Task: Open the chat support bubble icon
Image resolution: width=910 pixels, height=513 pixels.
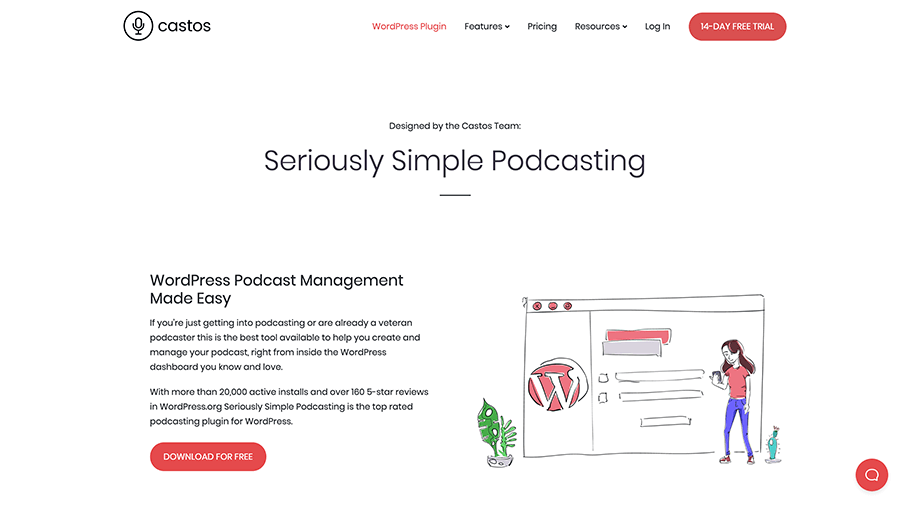Action: tap(871, 475)
